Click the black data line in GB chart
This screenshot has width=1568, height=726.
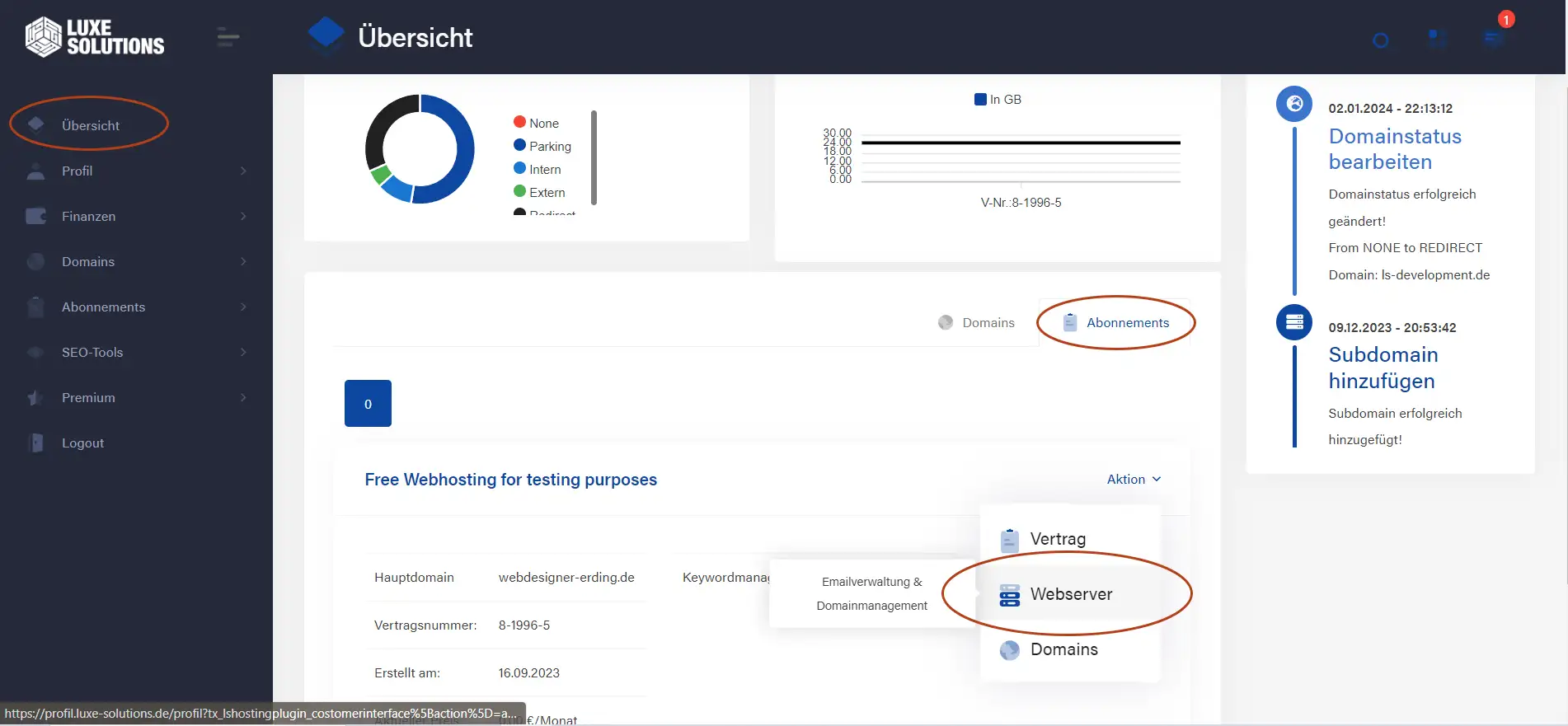point(1021,143)
